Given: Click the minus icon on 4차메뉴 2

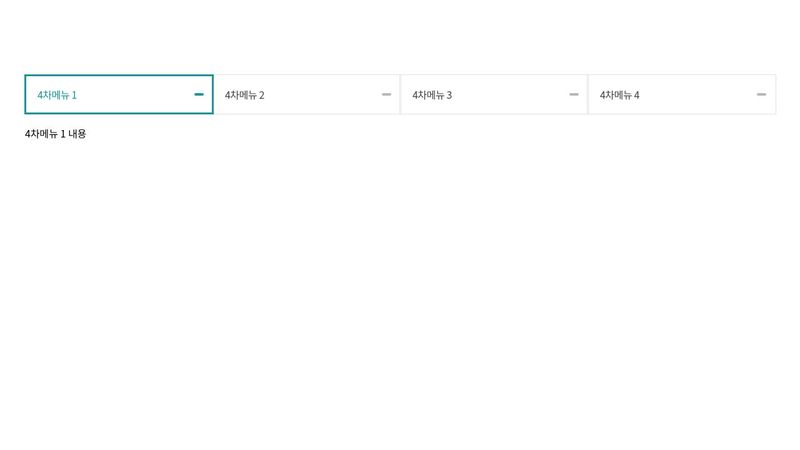Looking at the screenshot, I should coord(386,94).
